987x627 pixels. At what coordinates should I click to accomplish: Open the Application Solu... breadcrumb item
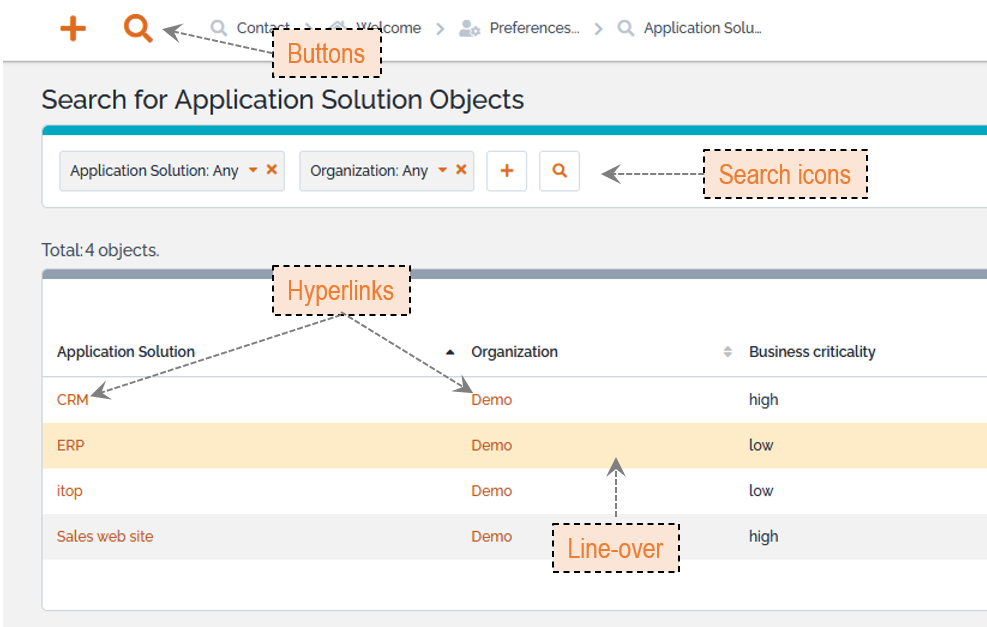[702, 28]
